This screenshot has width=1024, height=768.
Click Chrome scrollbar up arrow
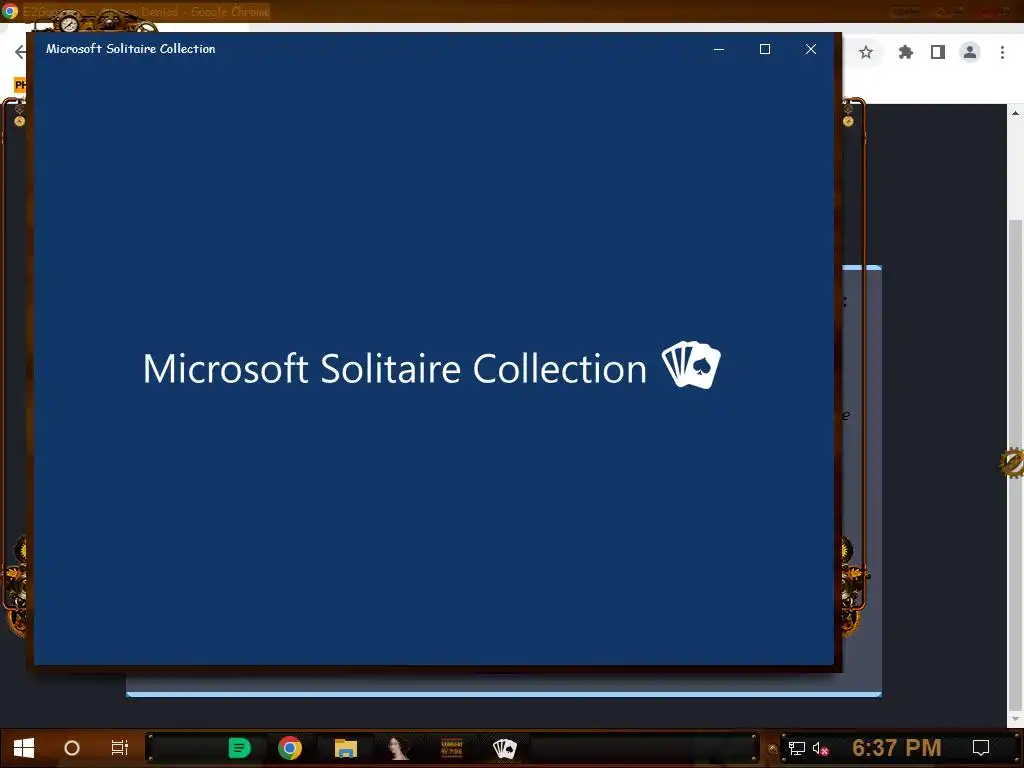tap(1016, 113)
